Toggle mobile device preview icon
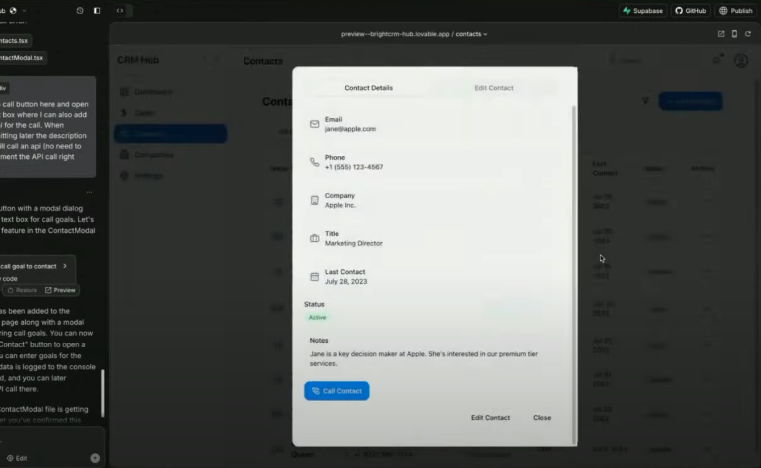761x468 pixels. (x=734, y=33)
